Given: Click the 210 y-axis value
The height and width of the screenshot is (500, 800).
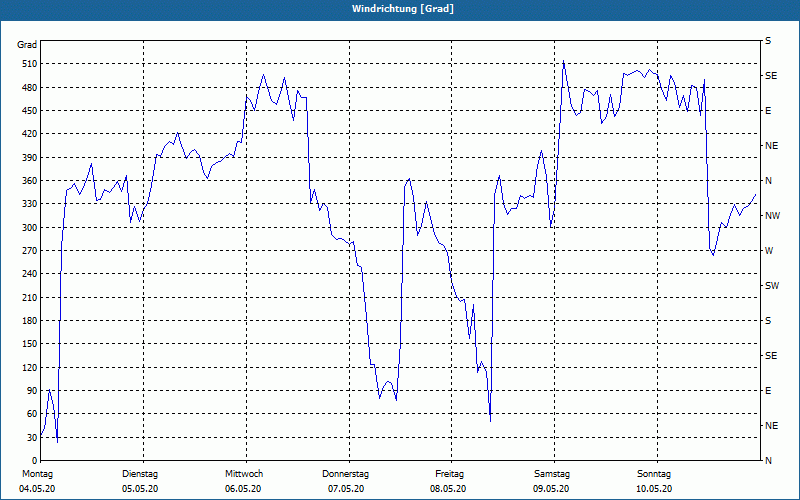Looking at the screenshot, I should coord(30,297).
